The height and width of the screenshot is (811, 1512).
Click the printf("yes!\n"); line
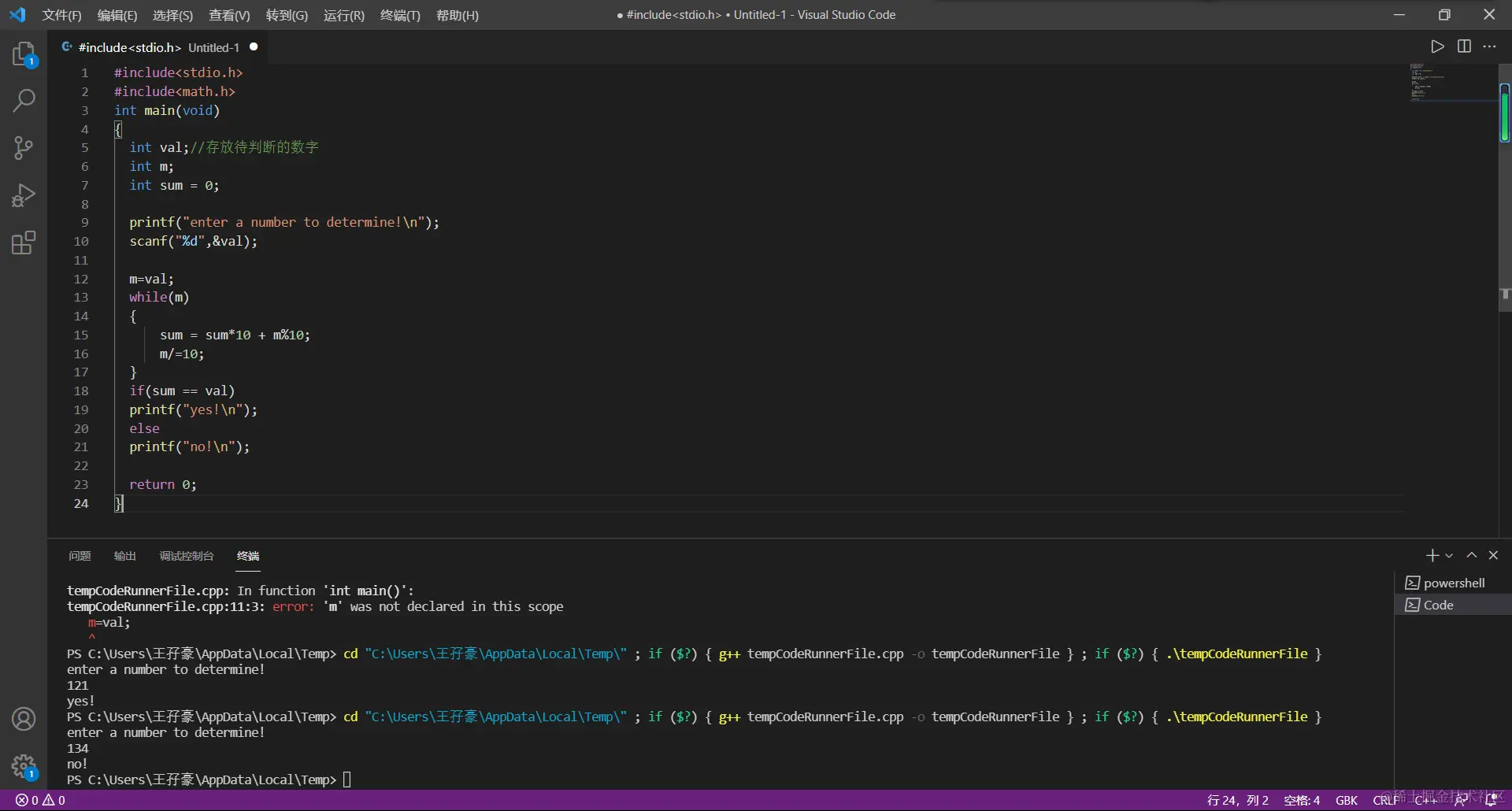(194, 409)
